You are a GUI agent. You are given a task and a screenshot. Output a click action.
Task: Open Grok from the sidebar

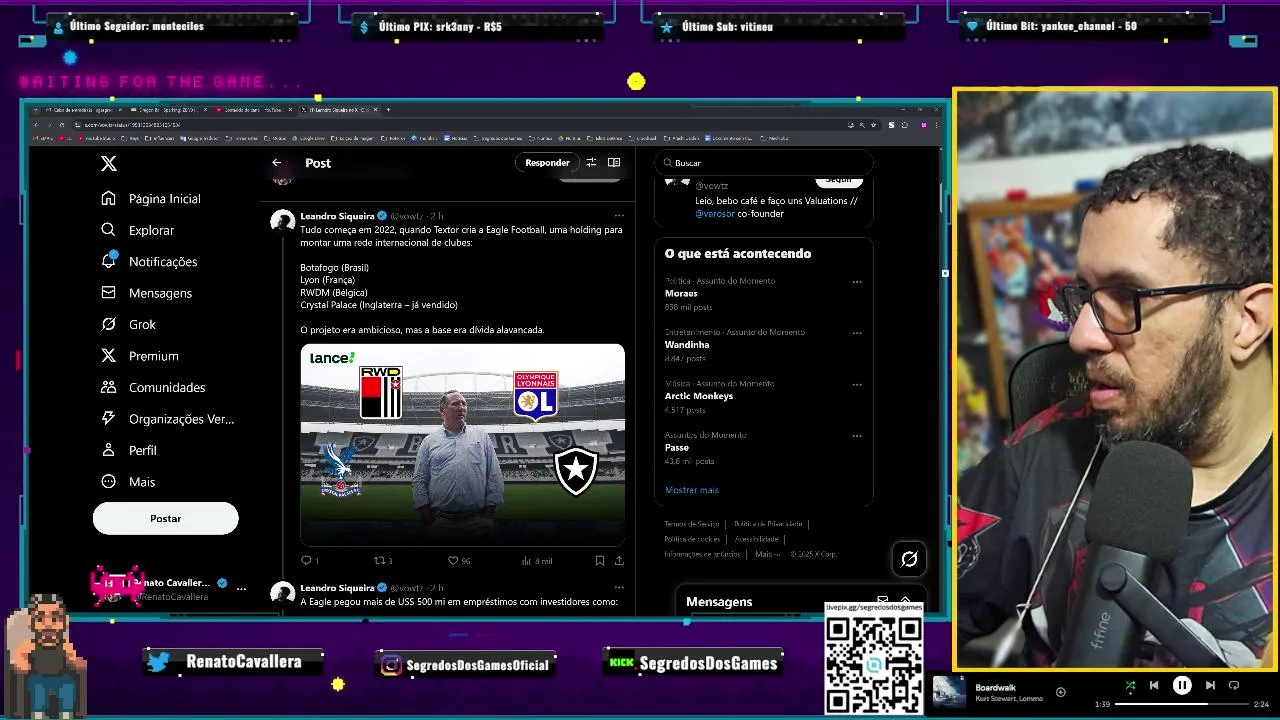click(129, 324)
